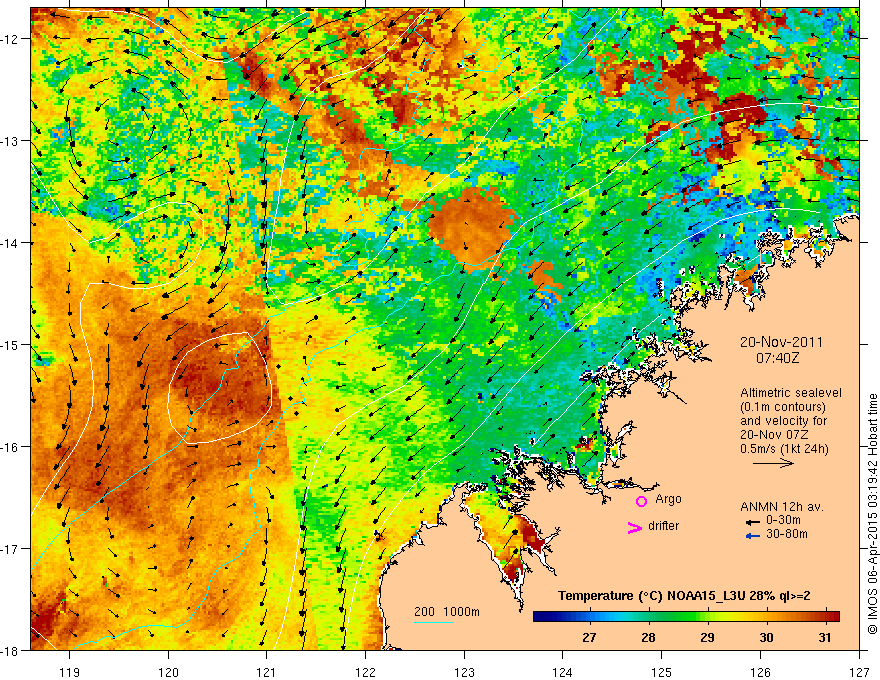Click the black 0-30m ANMN arrow symbol

[x=752, y=522]
